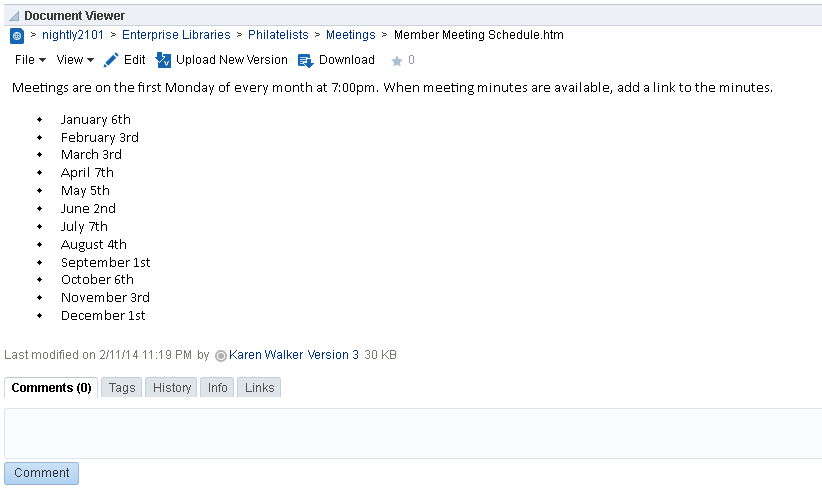This screenshot has width=822, height=490.
Task: Click the October 6th list entry
Action: pyautogui.click(x=97, y=279)
